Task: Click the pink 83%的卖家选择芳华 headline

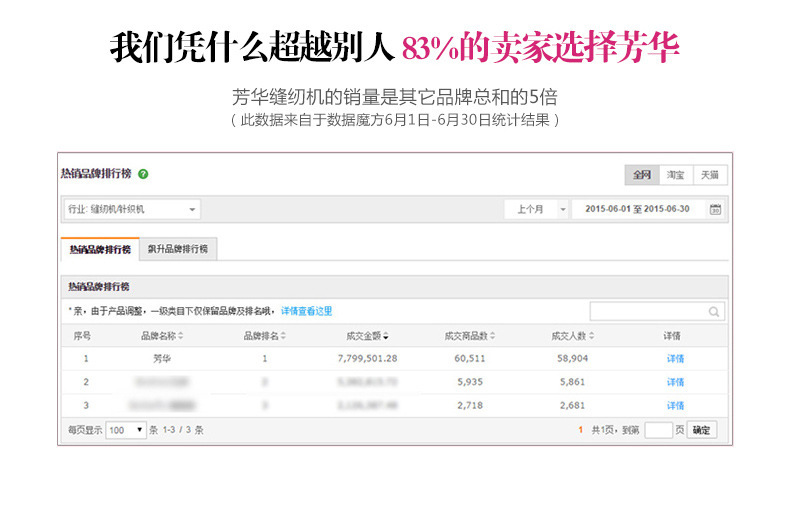Action: pos(540,47)
